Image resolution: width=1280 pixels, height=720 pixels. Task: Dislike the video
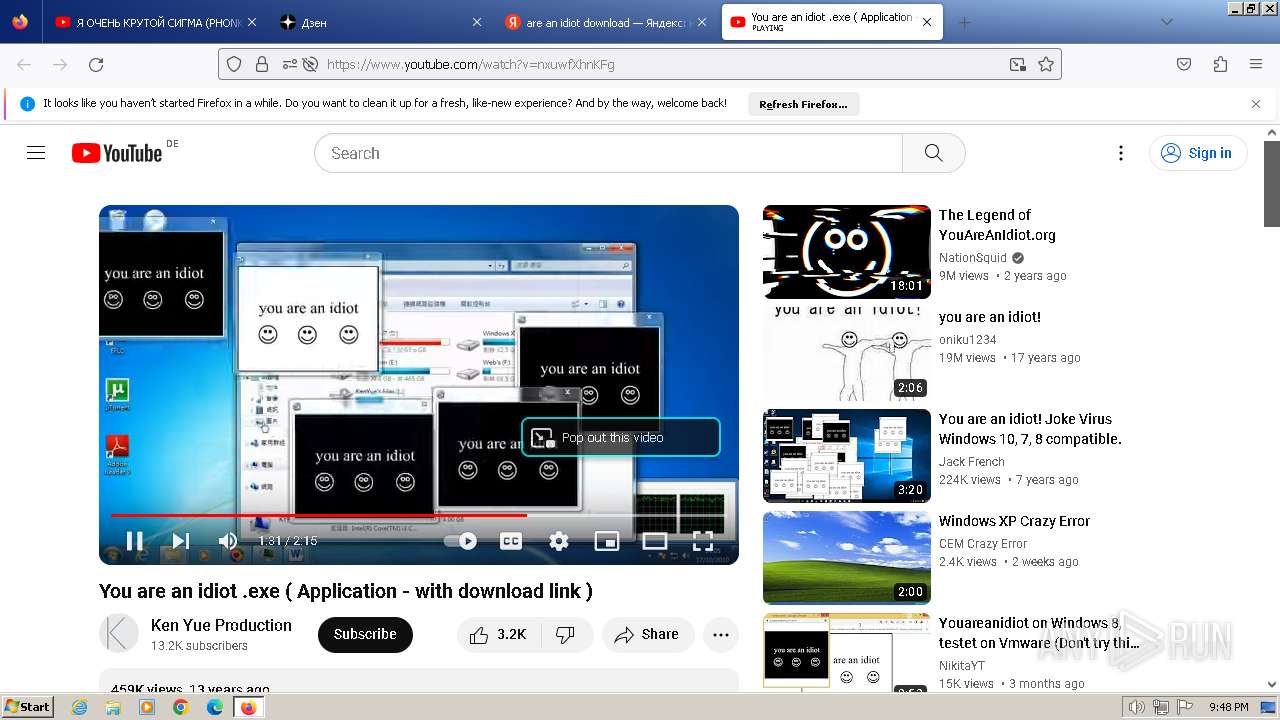point(565,634)
